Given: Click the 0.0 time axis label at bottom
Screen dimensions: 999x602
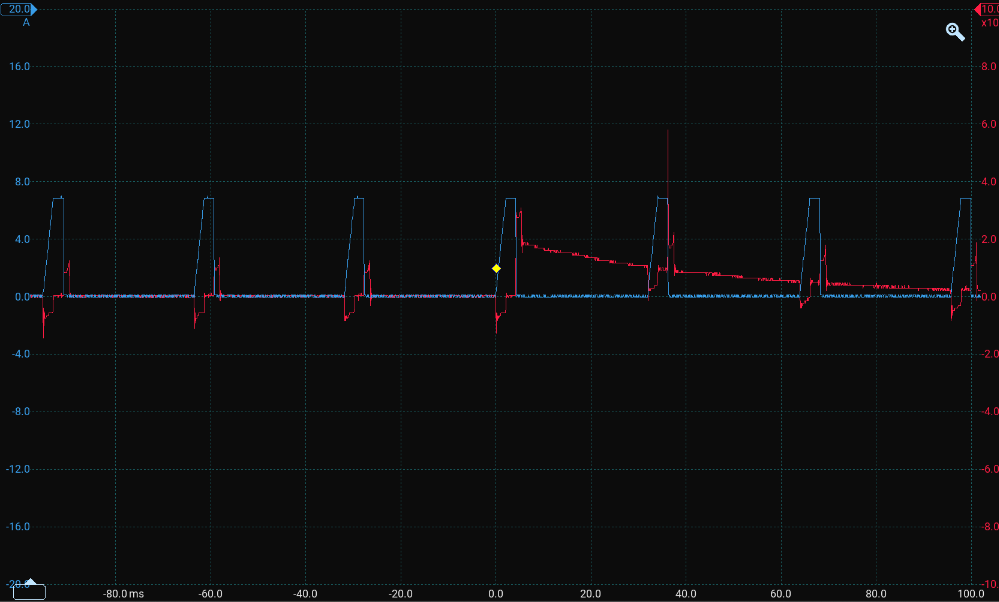Looking at the screenshot, I should (496, 593).
